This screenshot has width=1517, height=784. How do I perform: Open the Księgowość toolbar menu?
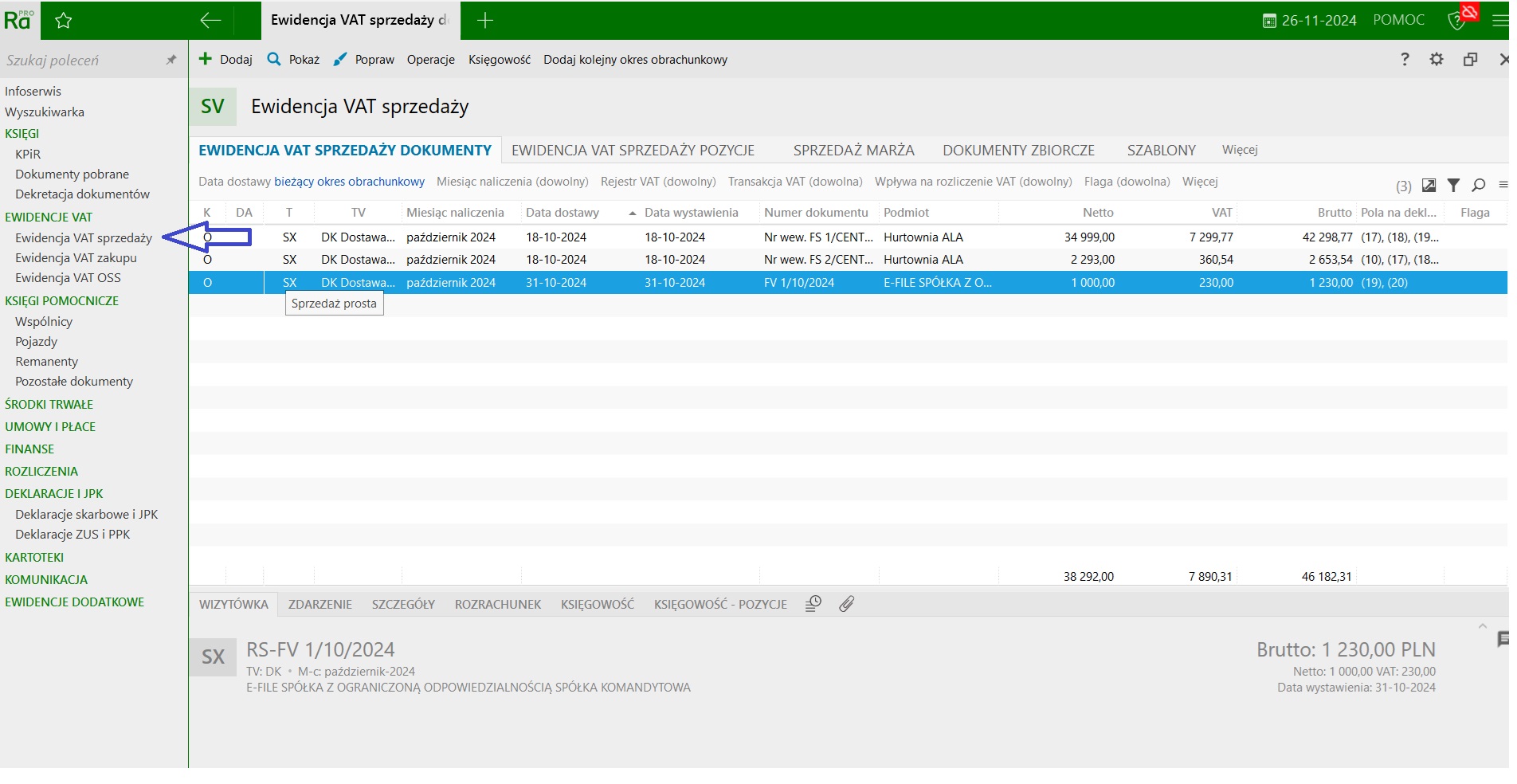pyautogui.click(x=500, y=60)
